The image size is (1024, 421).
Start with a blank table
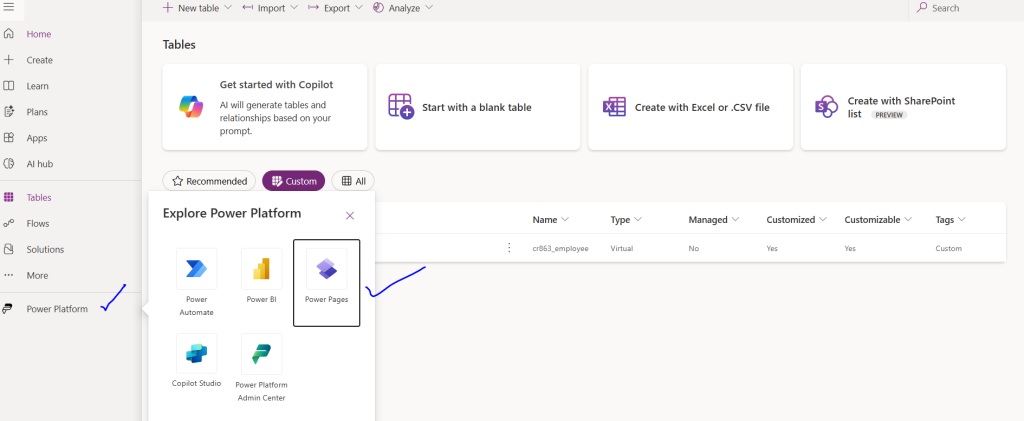click(477, 107)
